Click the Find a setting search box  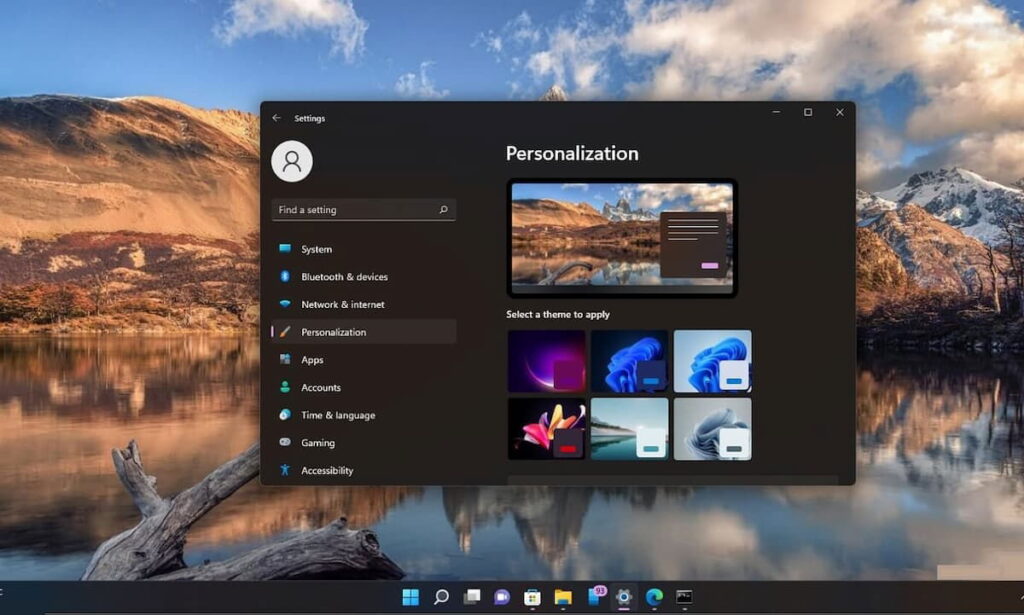(x=363, y=210)
